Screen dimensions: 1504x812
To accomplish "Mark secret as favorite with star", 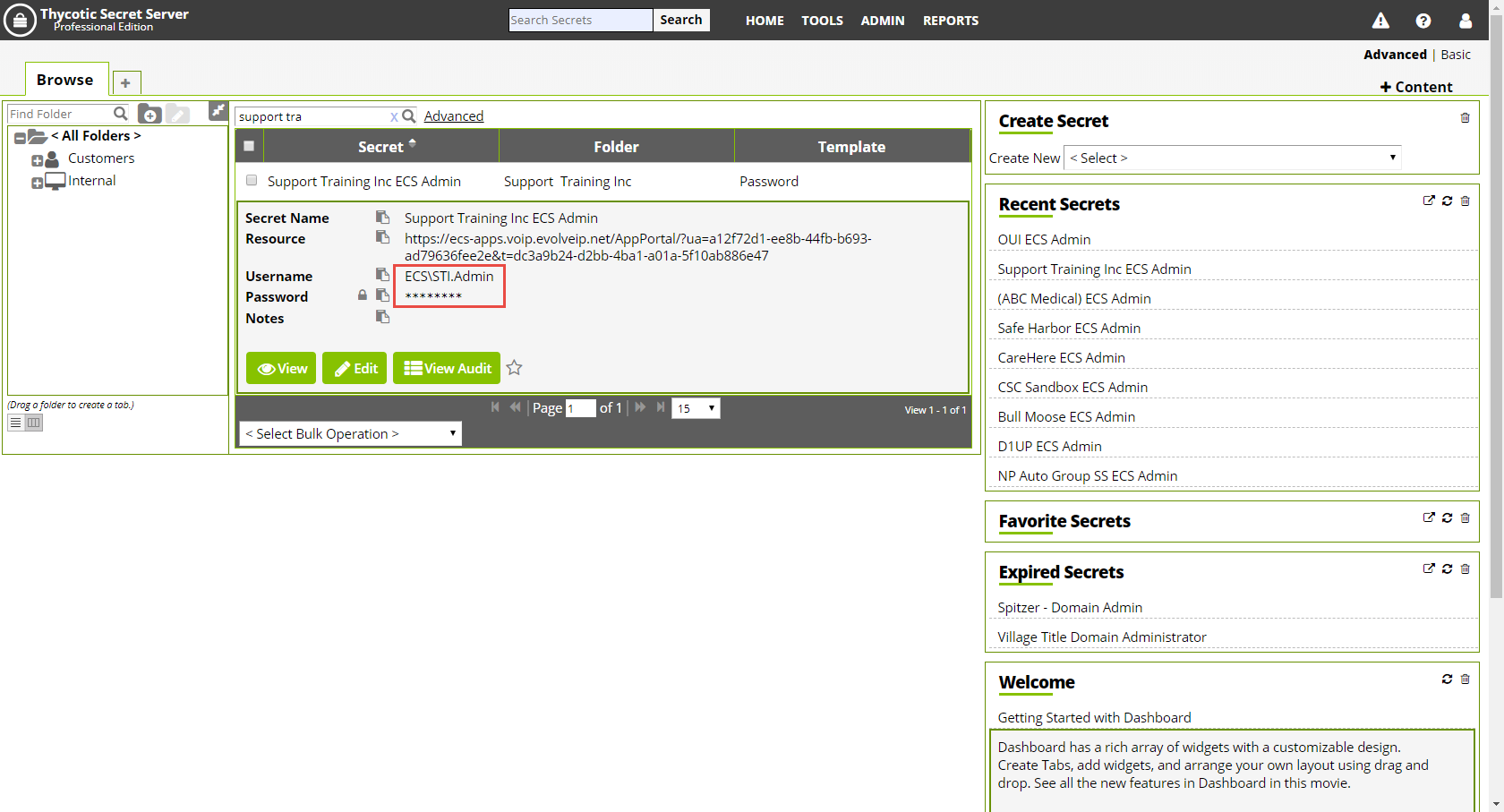I will (514, 368).
